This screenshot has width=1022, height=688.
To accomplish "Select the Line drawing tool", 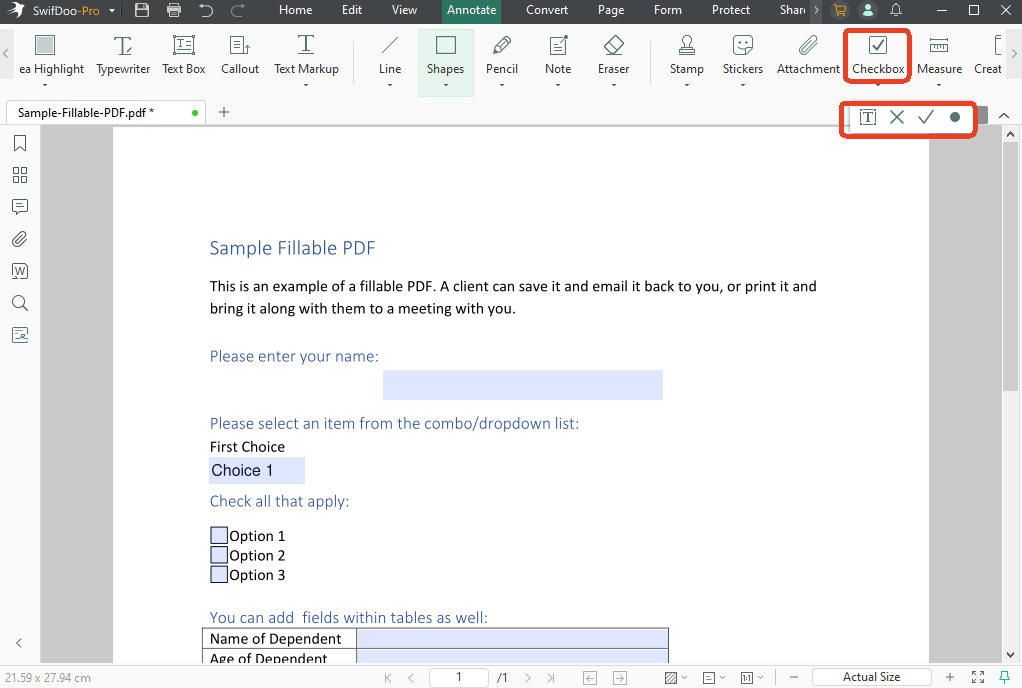I will 390,59.
